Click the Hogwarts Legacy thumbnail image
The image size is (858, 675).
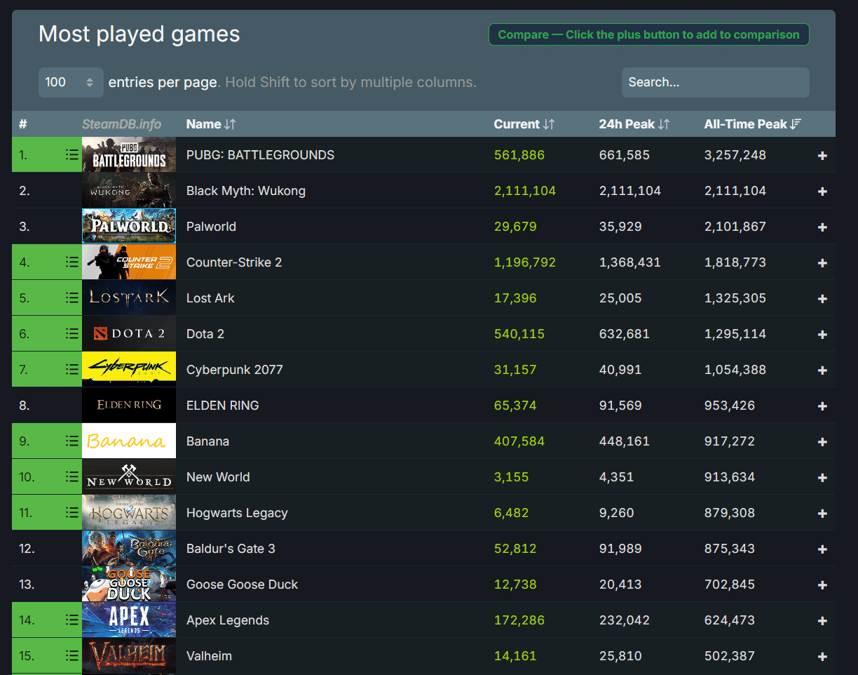(129, 513)
